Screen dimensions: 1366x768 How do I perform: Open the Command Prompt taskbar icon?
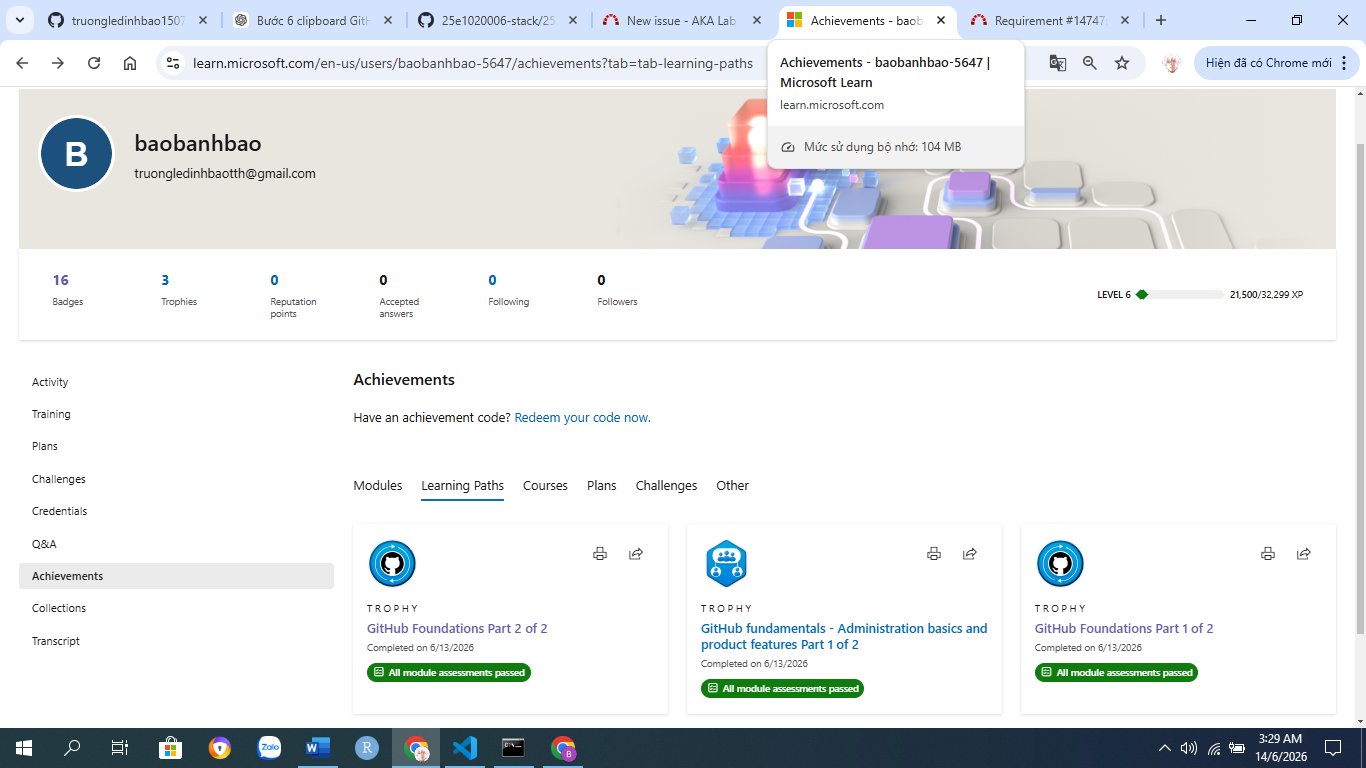(514, 747)
